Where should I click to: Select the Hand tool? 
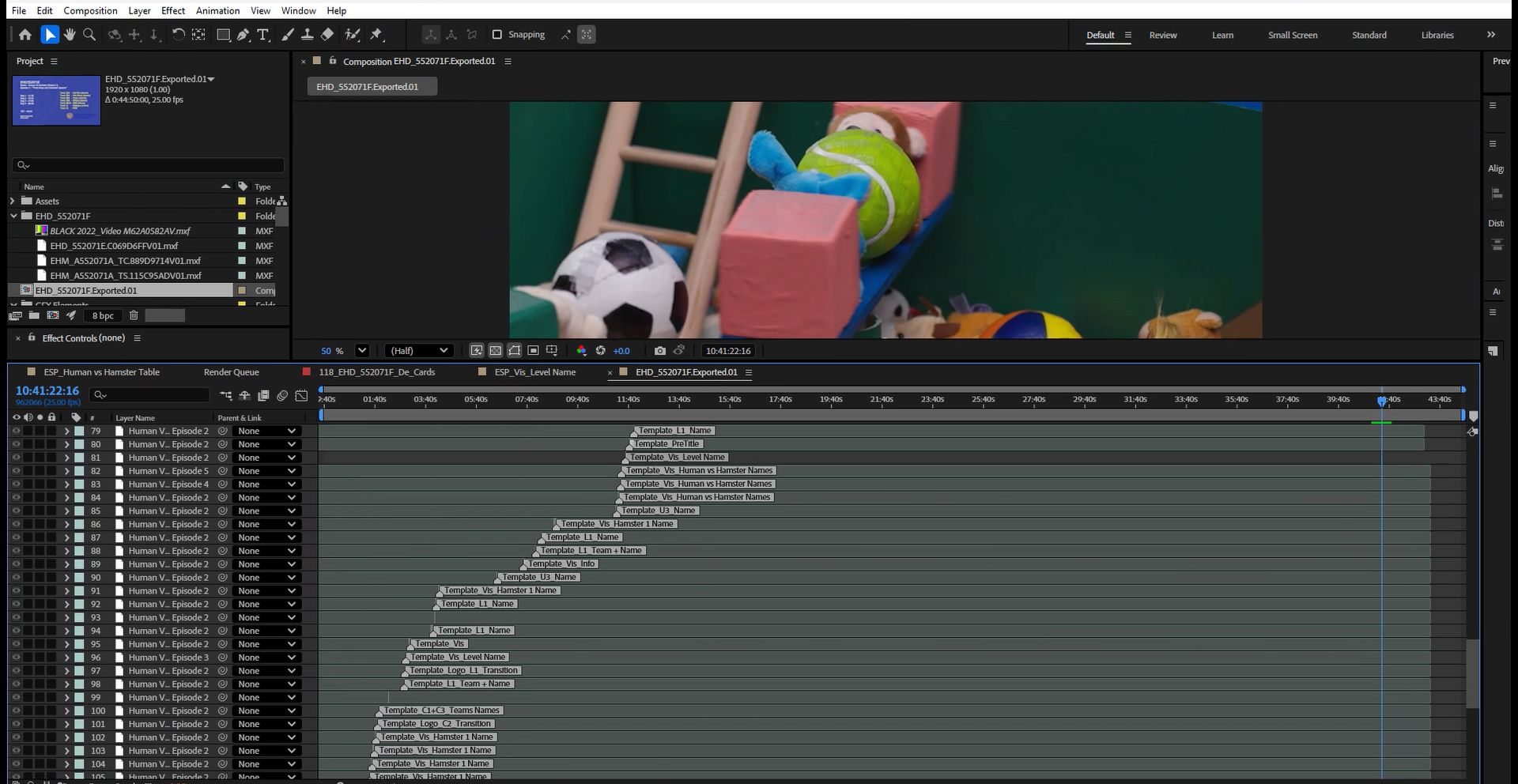pos(70,35)
